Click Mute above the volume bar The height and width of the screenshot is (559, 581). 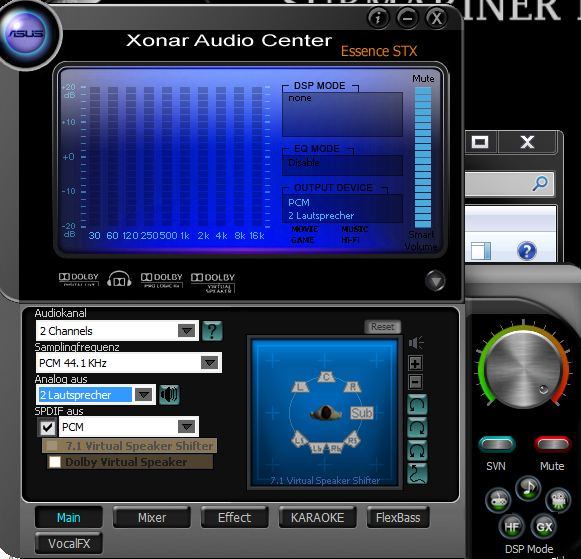423,79
